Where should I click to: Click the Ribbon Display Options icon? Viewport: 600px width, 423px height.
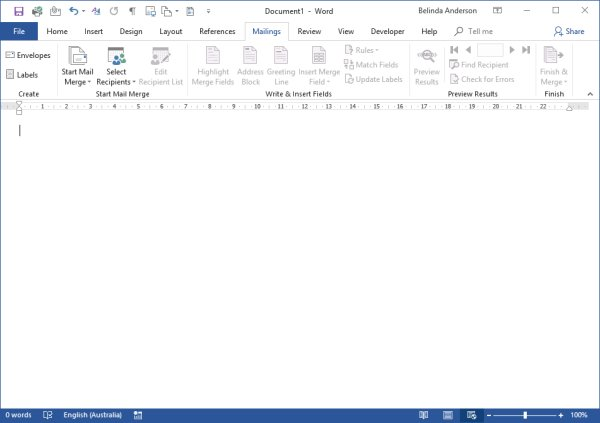coord(497,11)
